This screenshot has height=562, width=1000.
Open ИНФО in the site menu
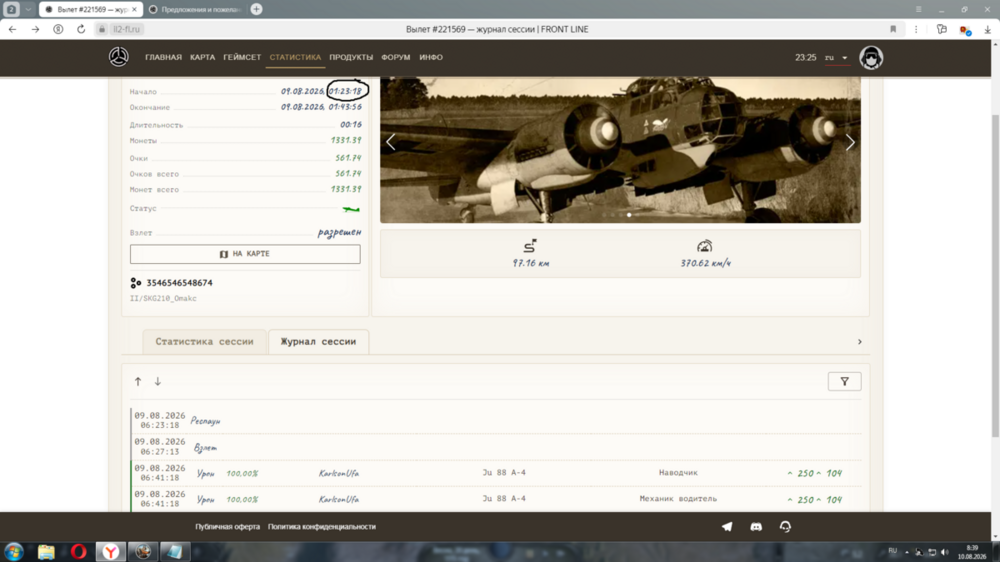(x=430, y=57)
